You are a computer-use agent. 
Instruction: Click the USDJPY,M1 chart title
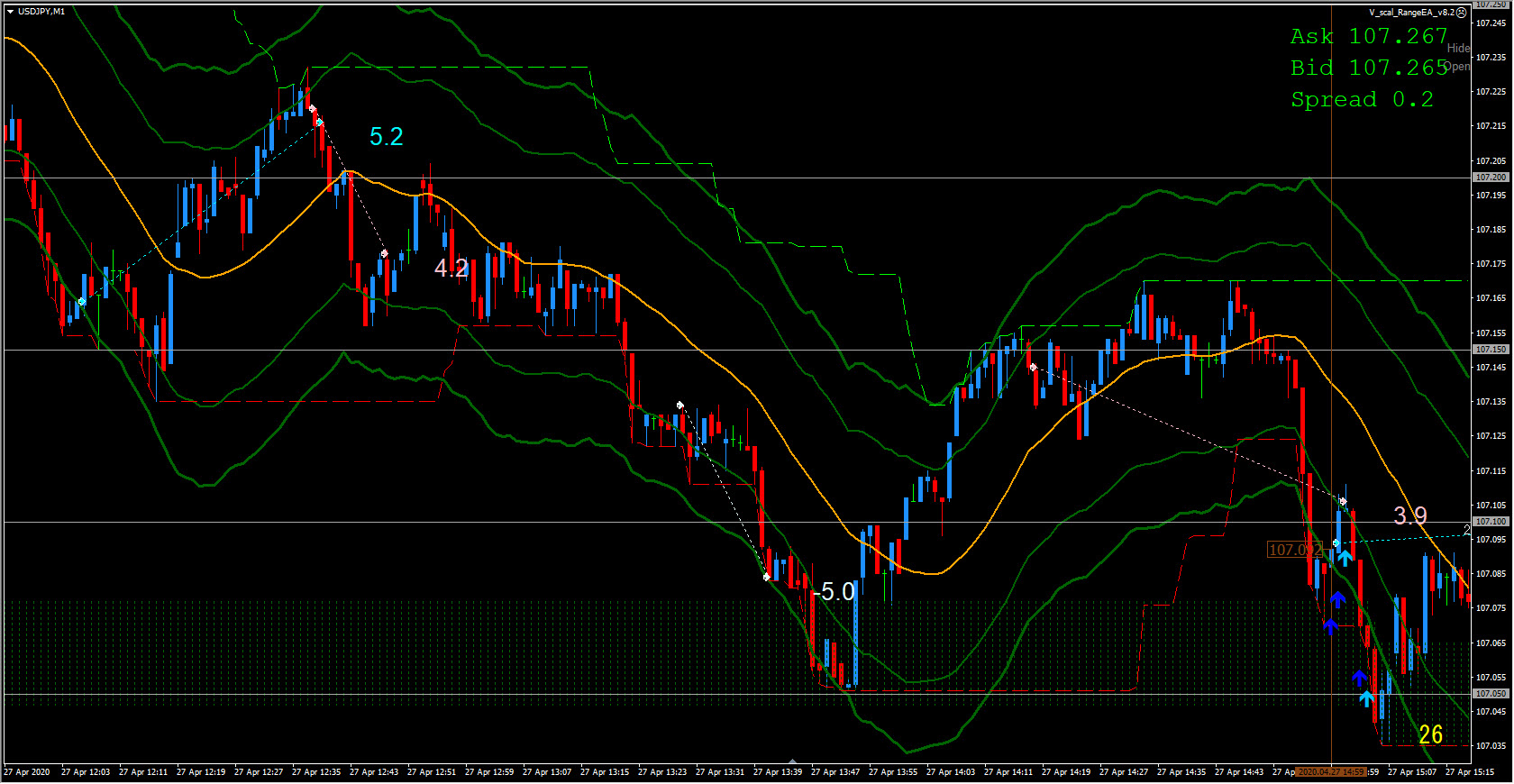point(41,12)
